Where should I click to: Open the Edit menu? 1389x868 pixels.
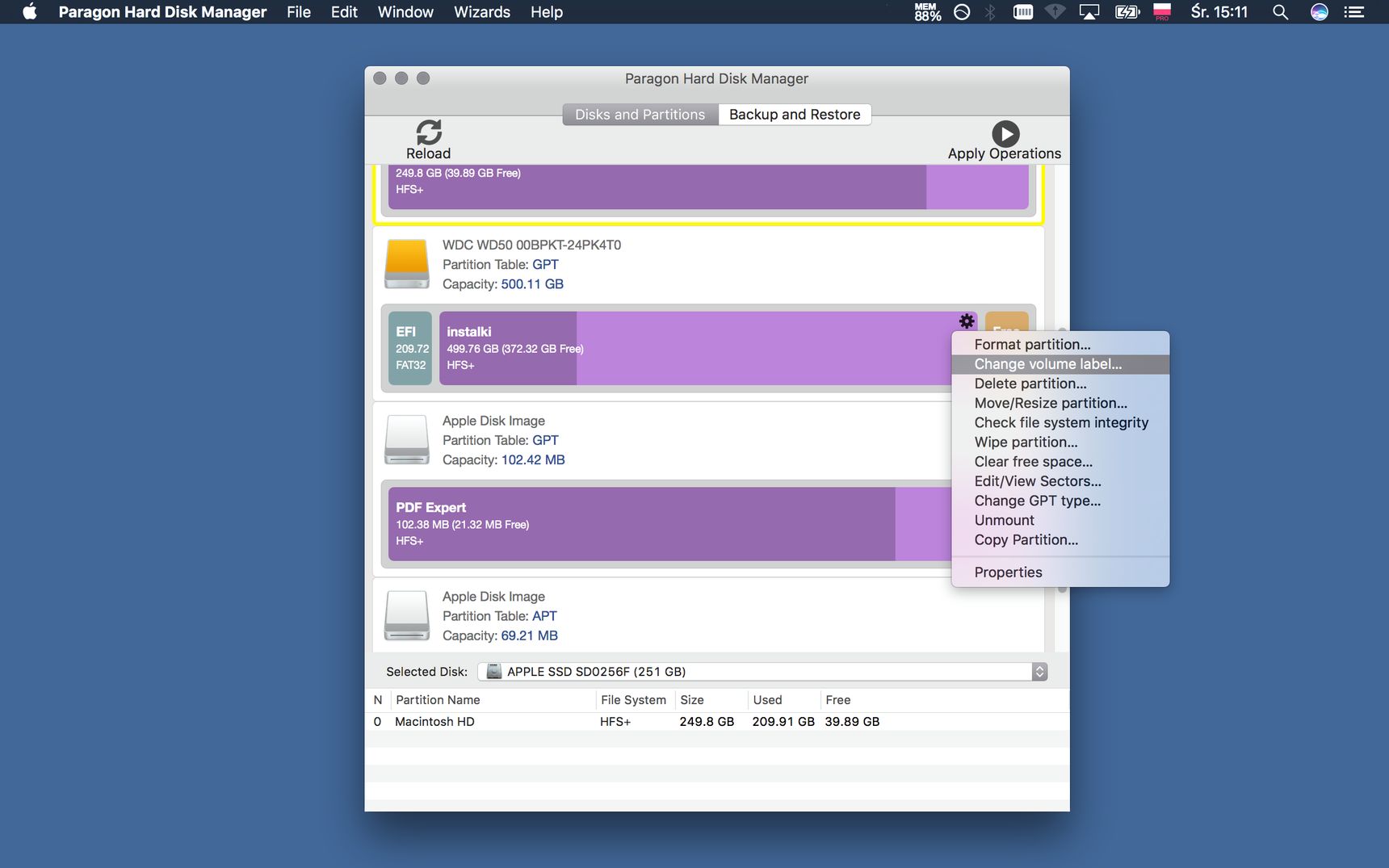pos(344,11)
